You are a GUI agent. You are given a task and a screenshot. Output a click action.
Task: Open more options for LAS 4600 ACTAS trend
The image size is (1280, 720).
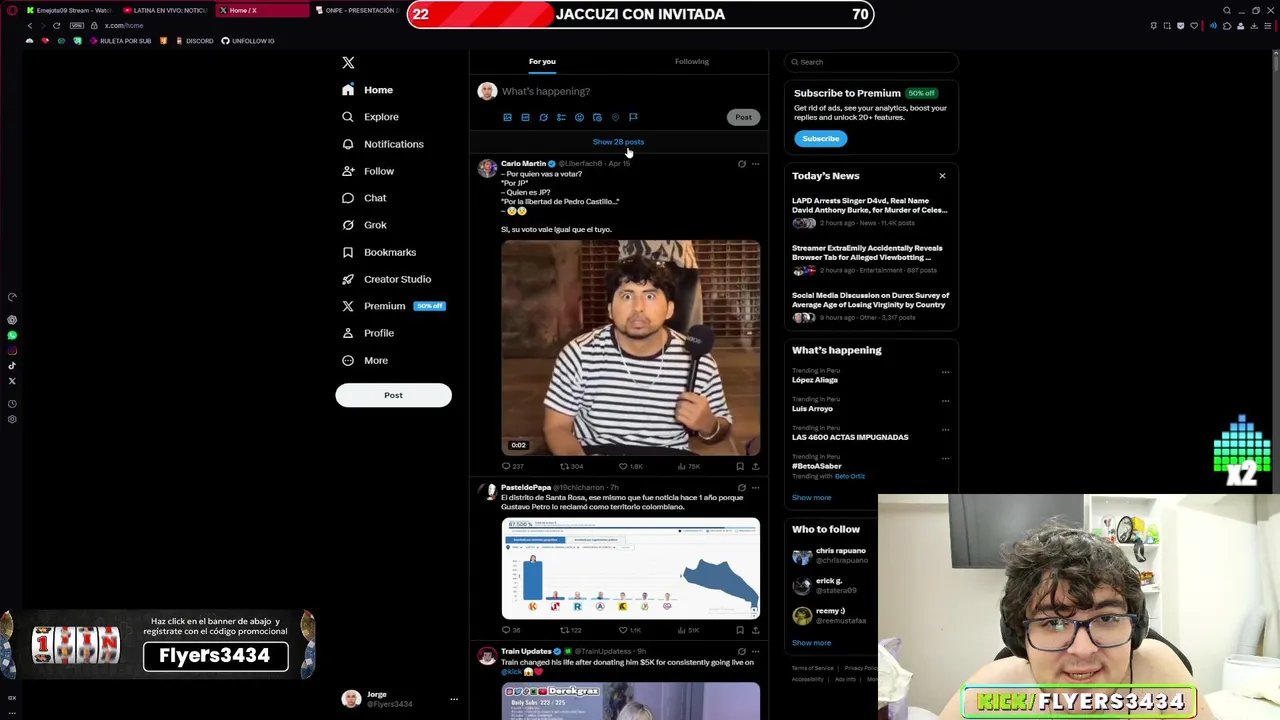pos(945,430)
